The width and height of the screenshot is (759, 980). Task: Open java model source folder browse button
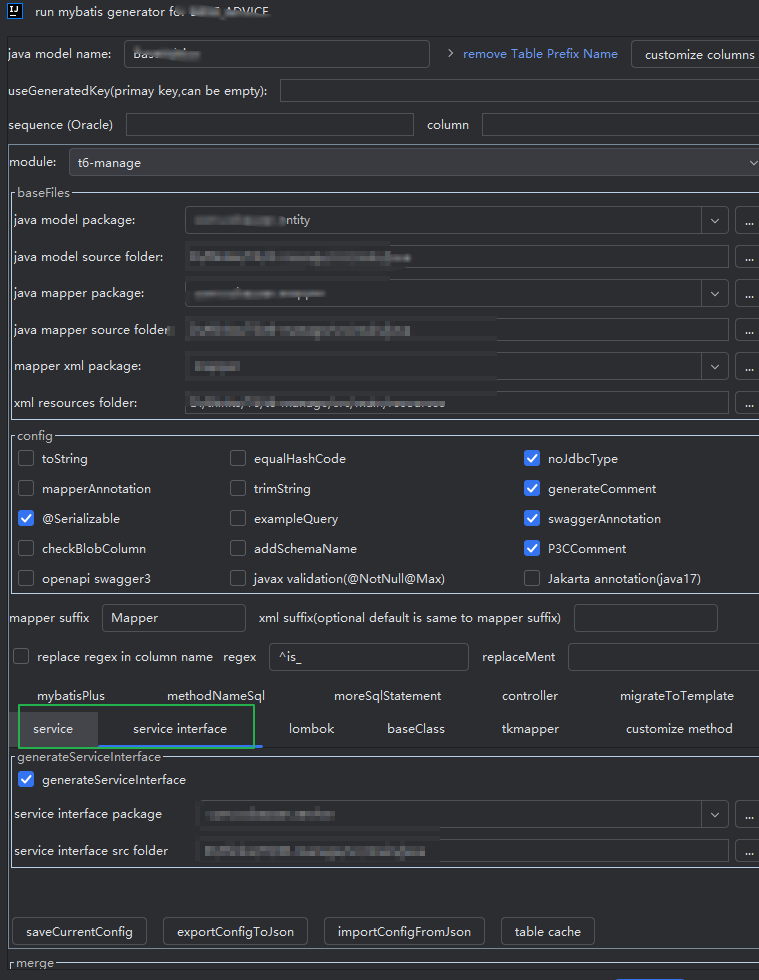(748, 257)
